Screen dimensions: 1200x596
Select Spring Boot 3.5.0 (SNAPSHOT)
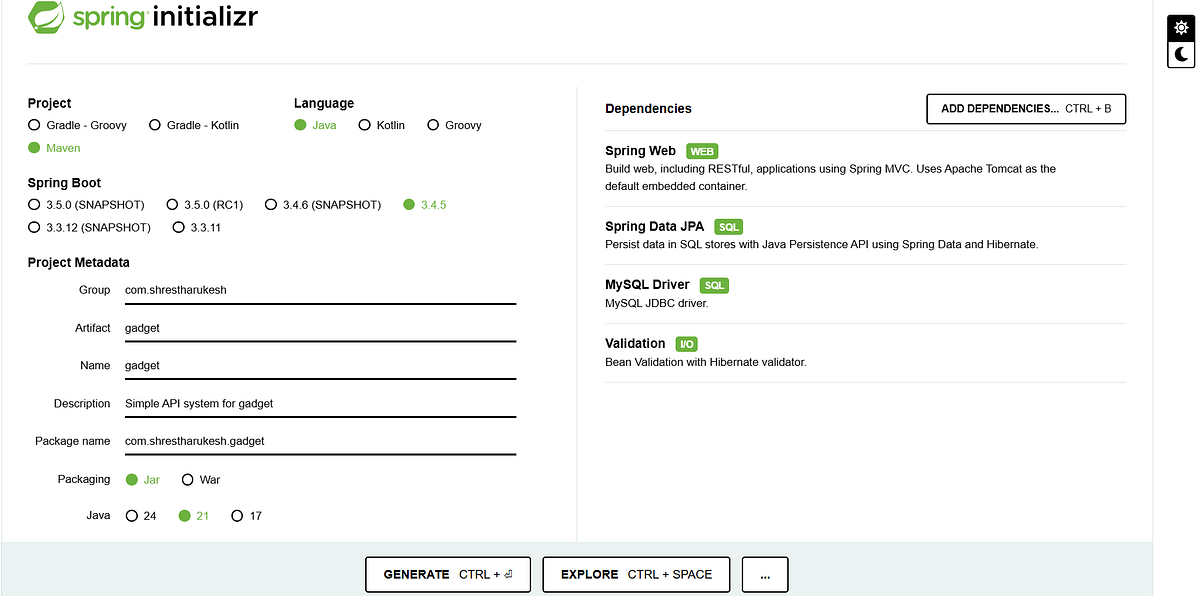(x=86, y=204)
